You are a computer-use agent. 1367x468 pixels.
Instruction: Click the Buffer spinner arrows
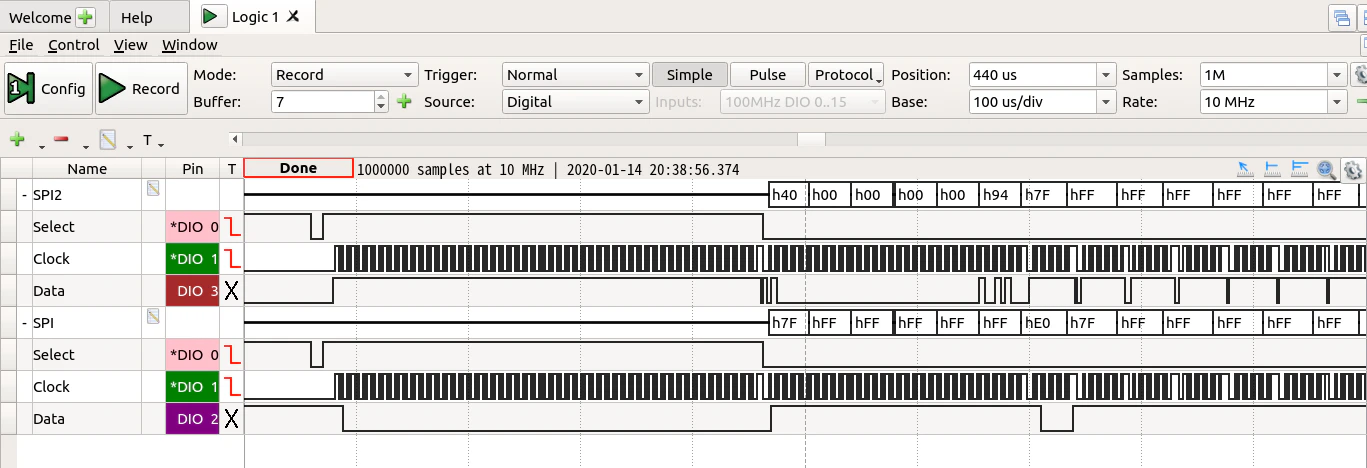click(381, 101)
